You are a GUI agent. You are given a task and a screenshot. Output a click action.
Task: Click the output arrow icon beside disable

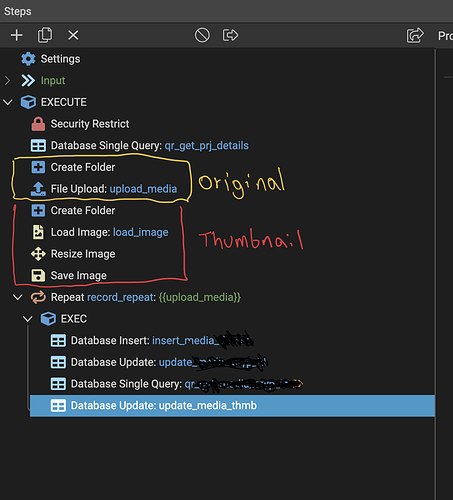coord(230,35)
